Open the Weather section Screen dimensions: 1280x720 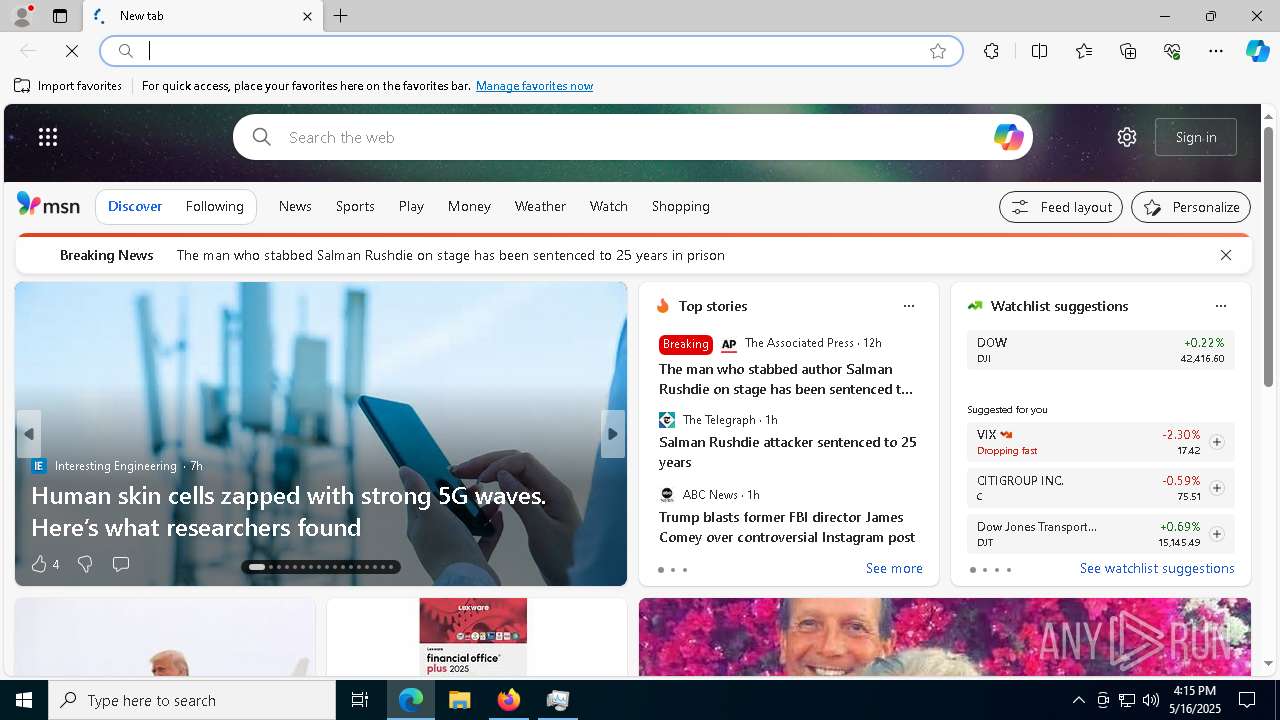click(540, 206)
